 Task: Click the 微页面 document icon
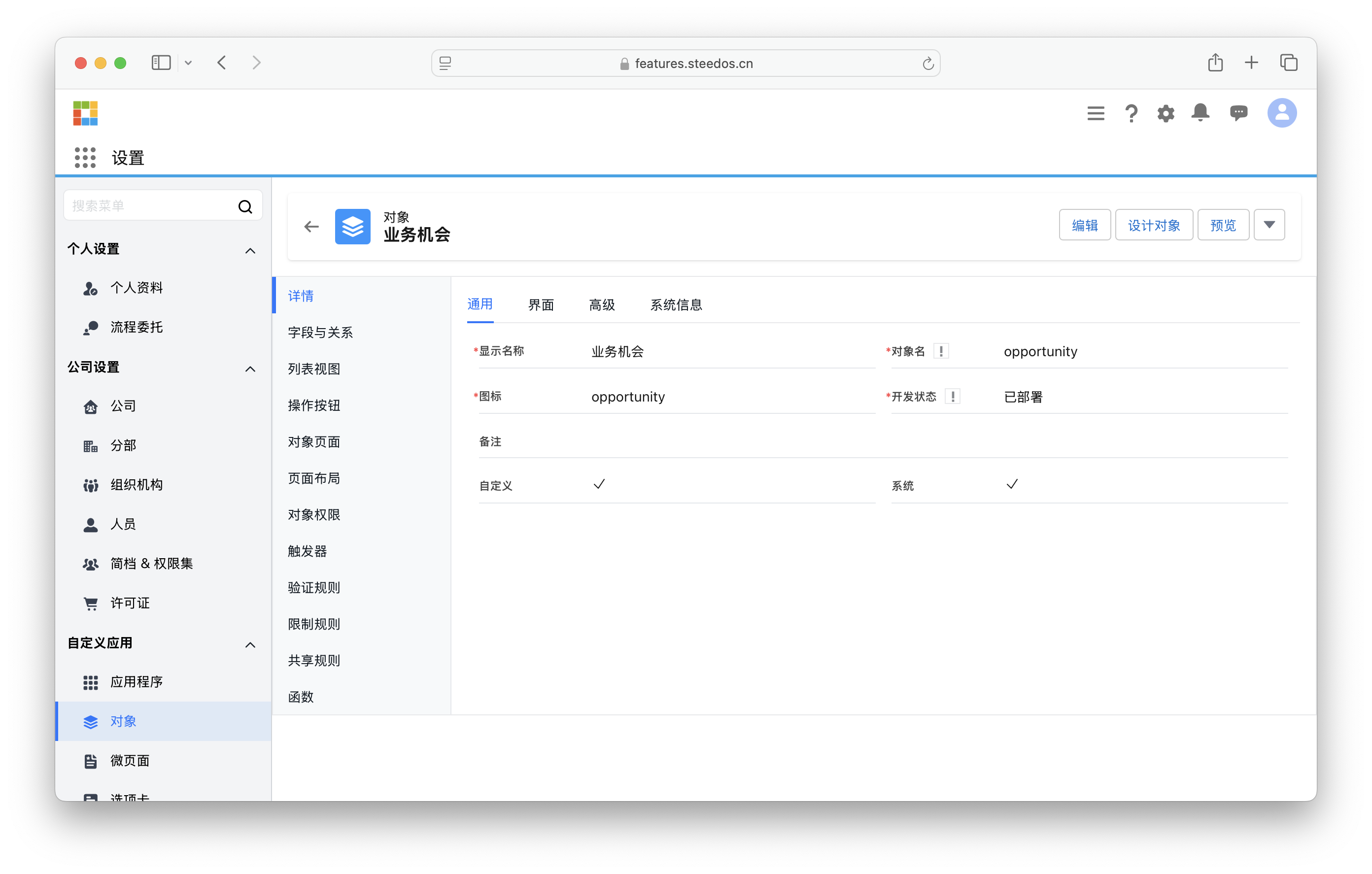[x=91, y=761]
